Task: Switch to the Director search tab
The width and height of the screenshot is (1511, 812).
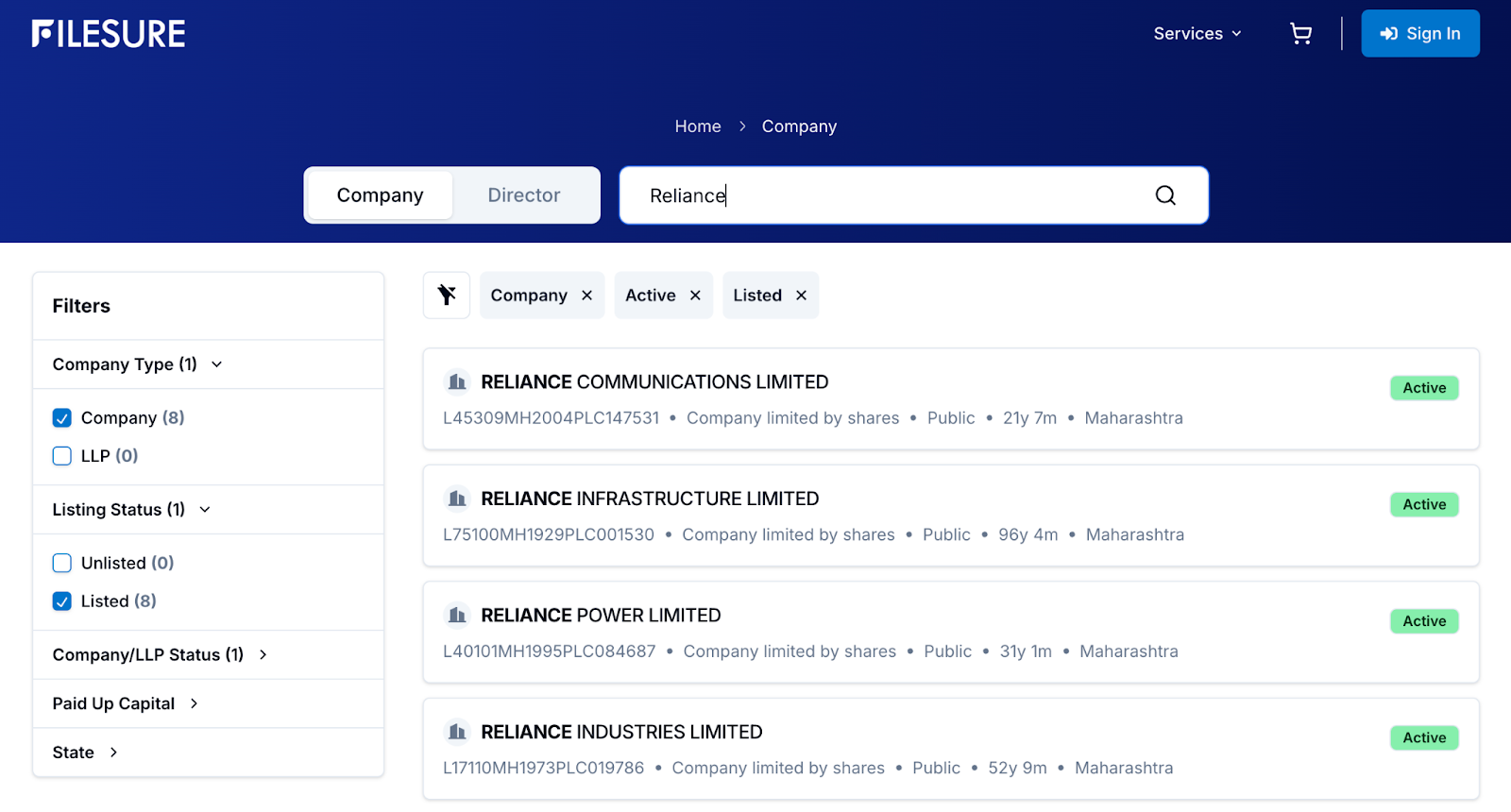Action: point(523,195)
